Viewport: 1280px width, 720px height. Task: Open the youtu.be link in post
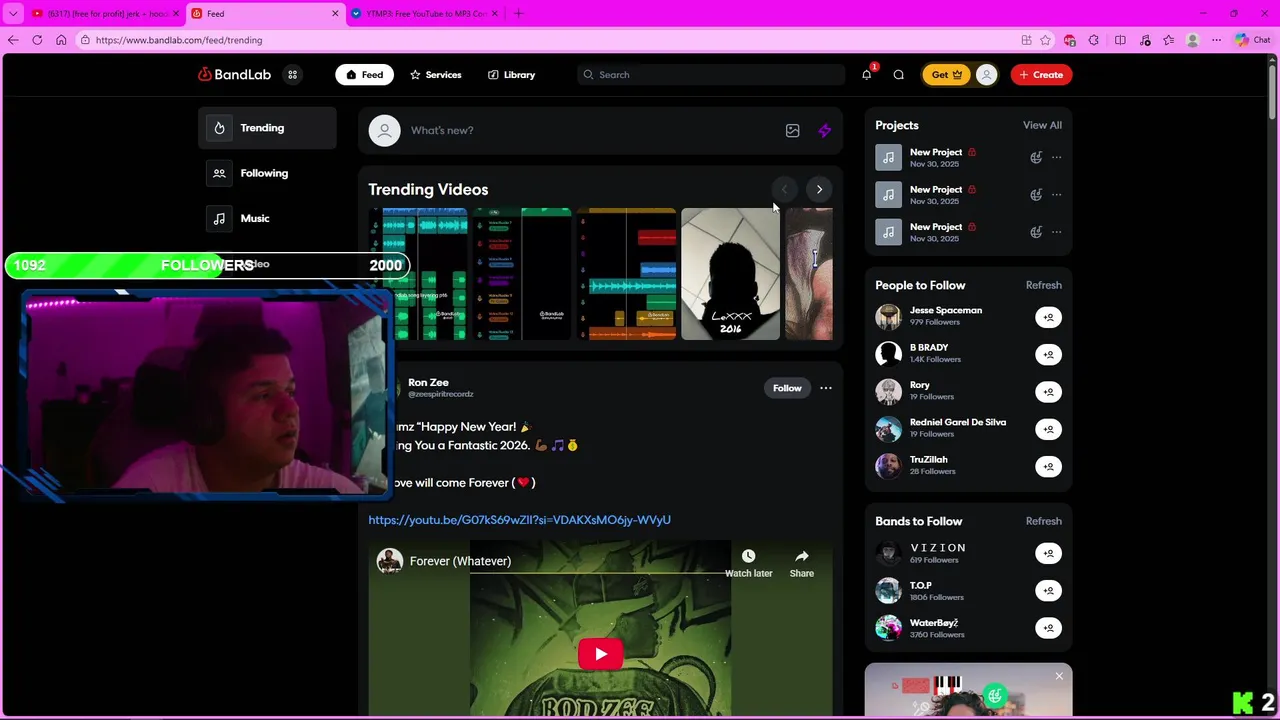point(519,520)
